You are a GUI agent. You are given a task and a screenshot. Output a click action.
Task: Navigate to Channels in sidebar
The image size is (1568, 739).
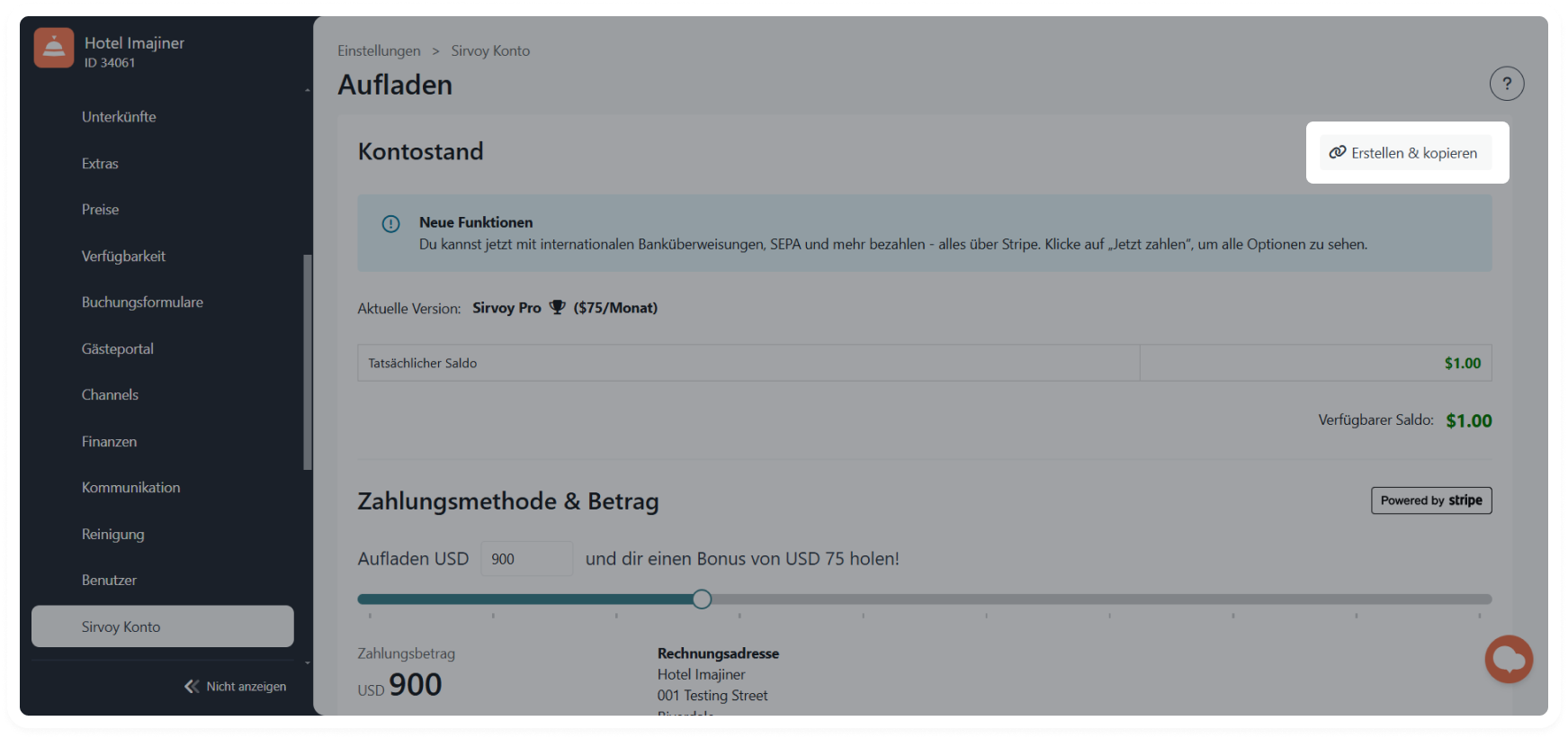coord(110,395)
